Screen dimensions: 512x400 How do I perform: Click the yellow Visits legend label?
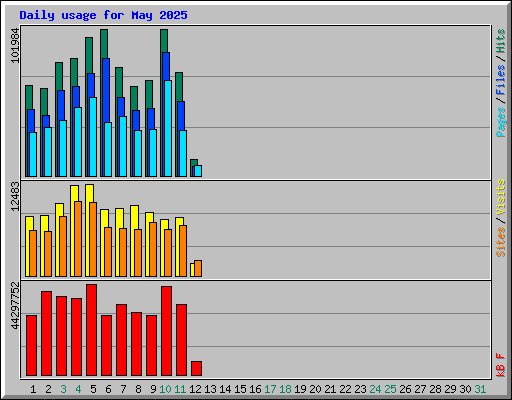pyautogui.click(x=501, y=198)
